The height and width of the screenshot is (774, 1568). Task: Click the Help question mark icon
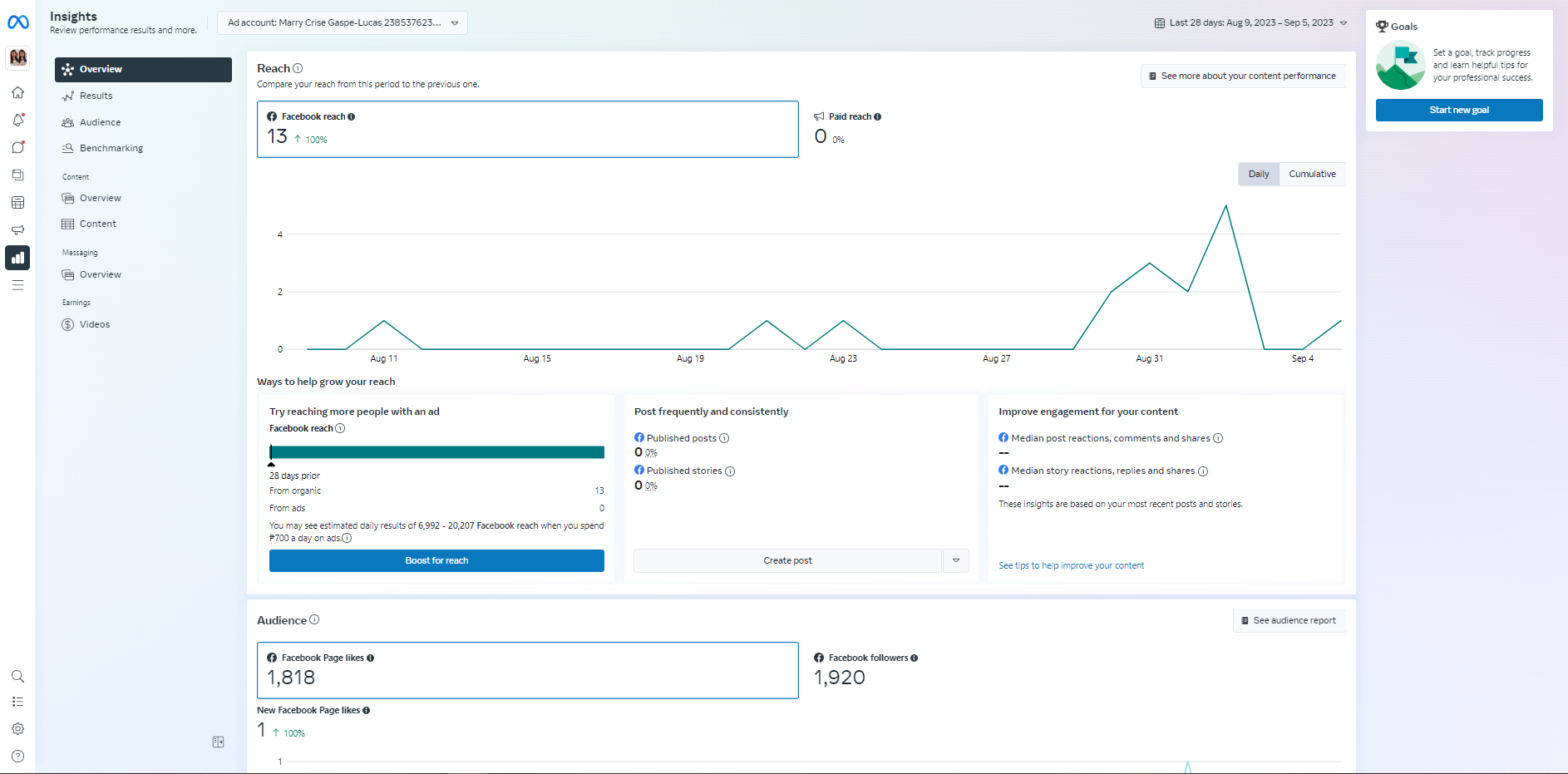click(x=17, y=757)
